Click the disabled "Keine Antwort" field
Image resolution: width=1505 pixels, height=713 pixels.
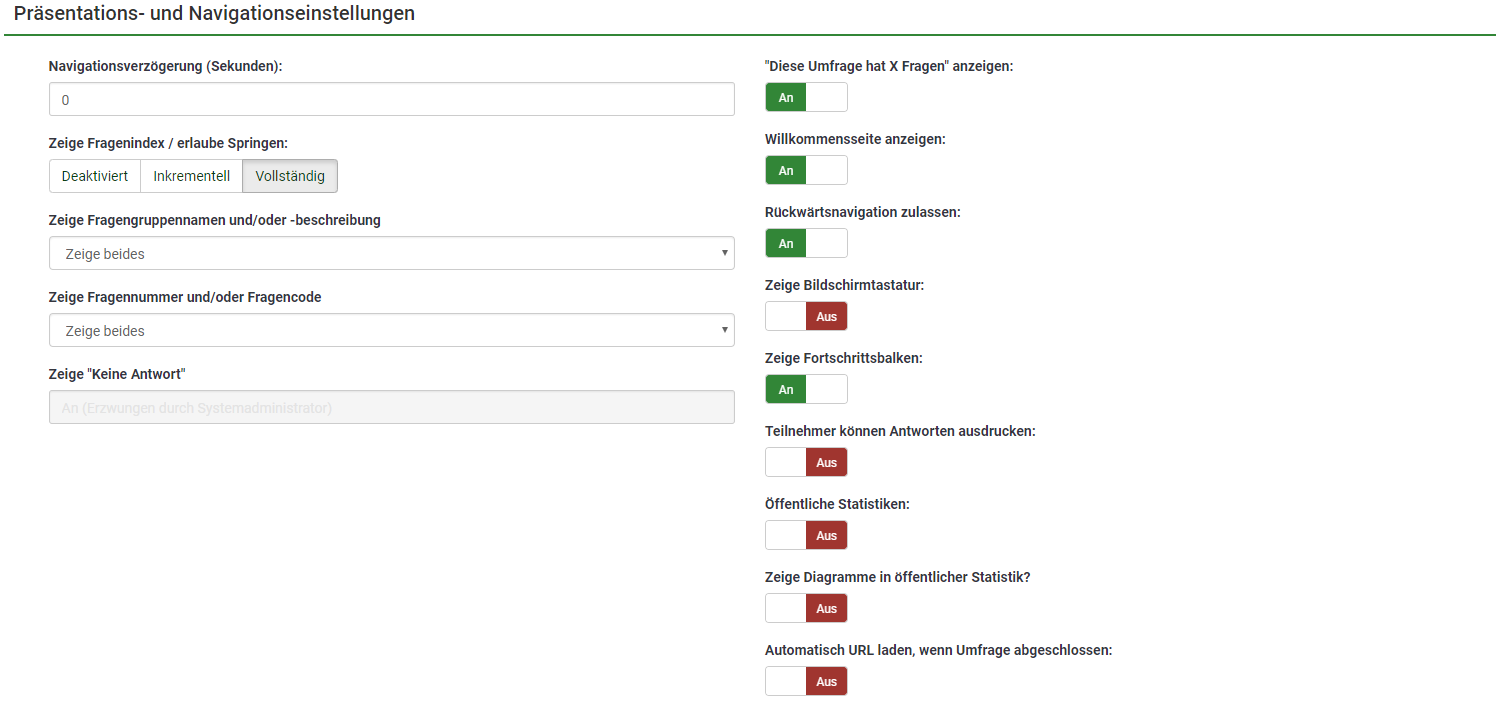[x=391, y=407]
